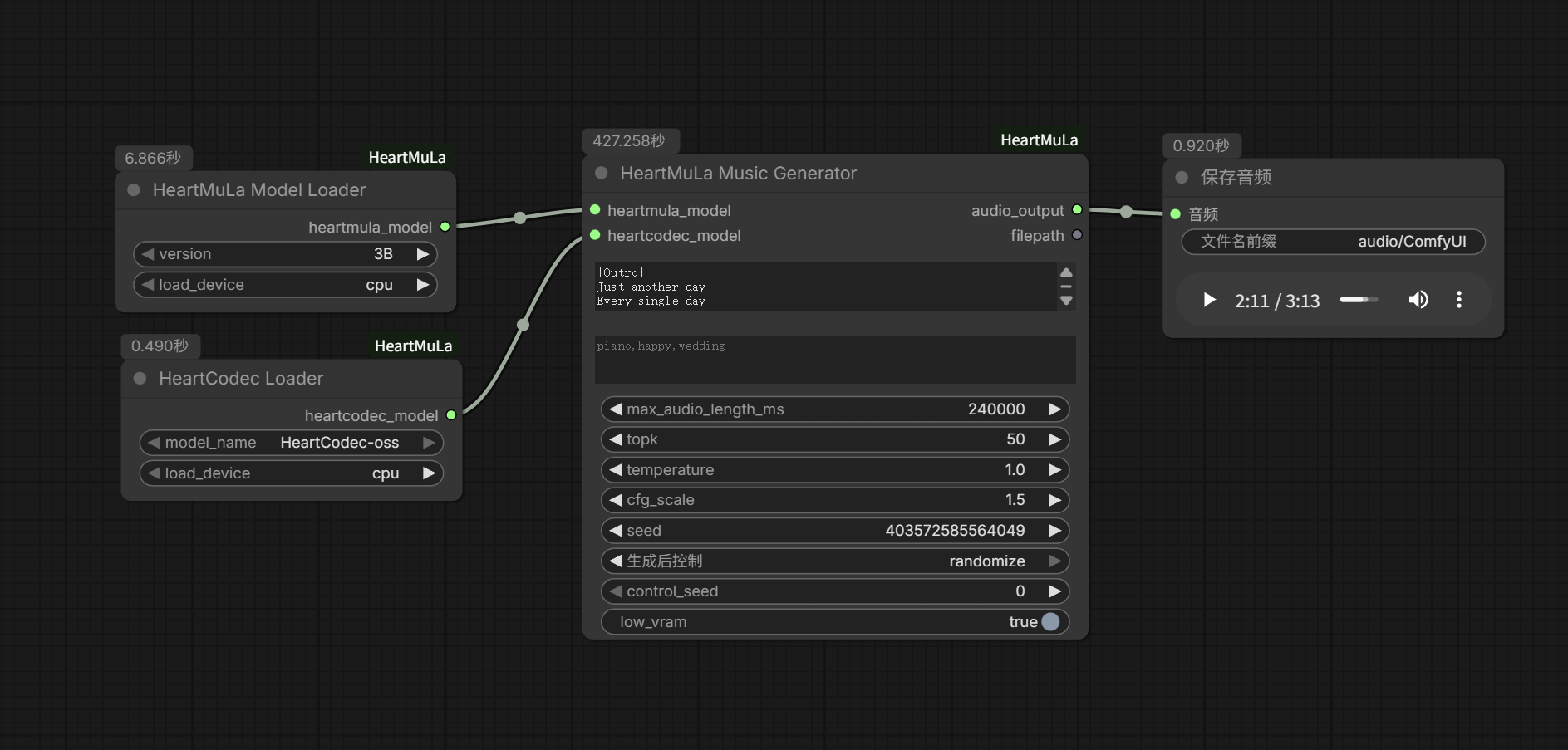This screenshot has width=1568, height=750.
Task: Click link midpoint from HeartCodec Loader to Generator
Action: pos(523,325)
